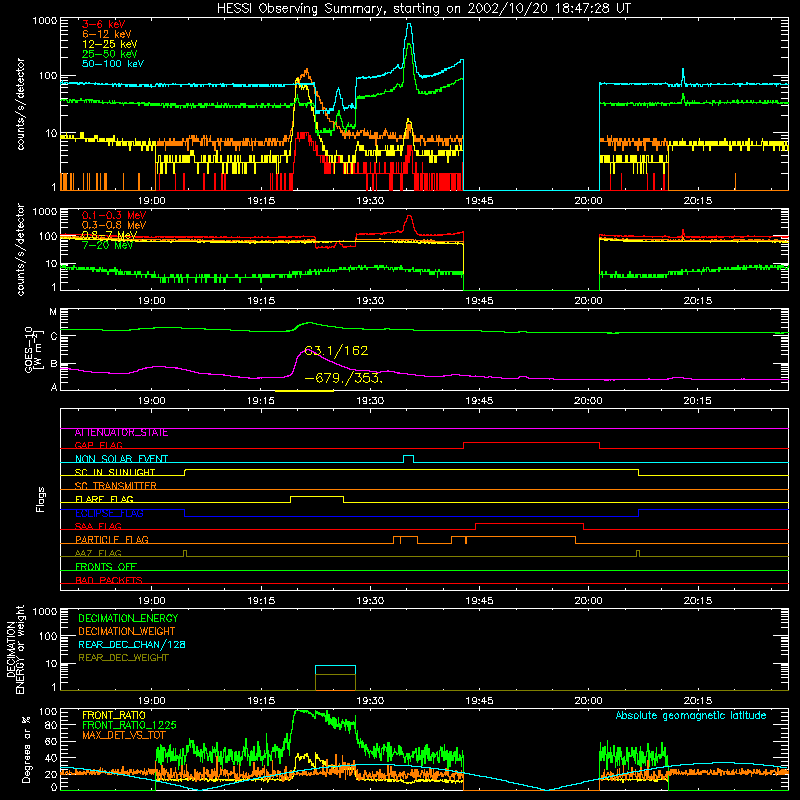Click the 63.1/162 annotation in GOES panel
800x800 pixels.
point(336,351)
